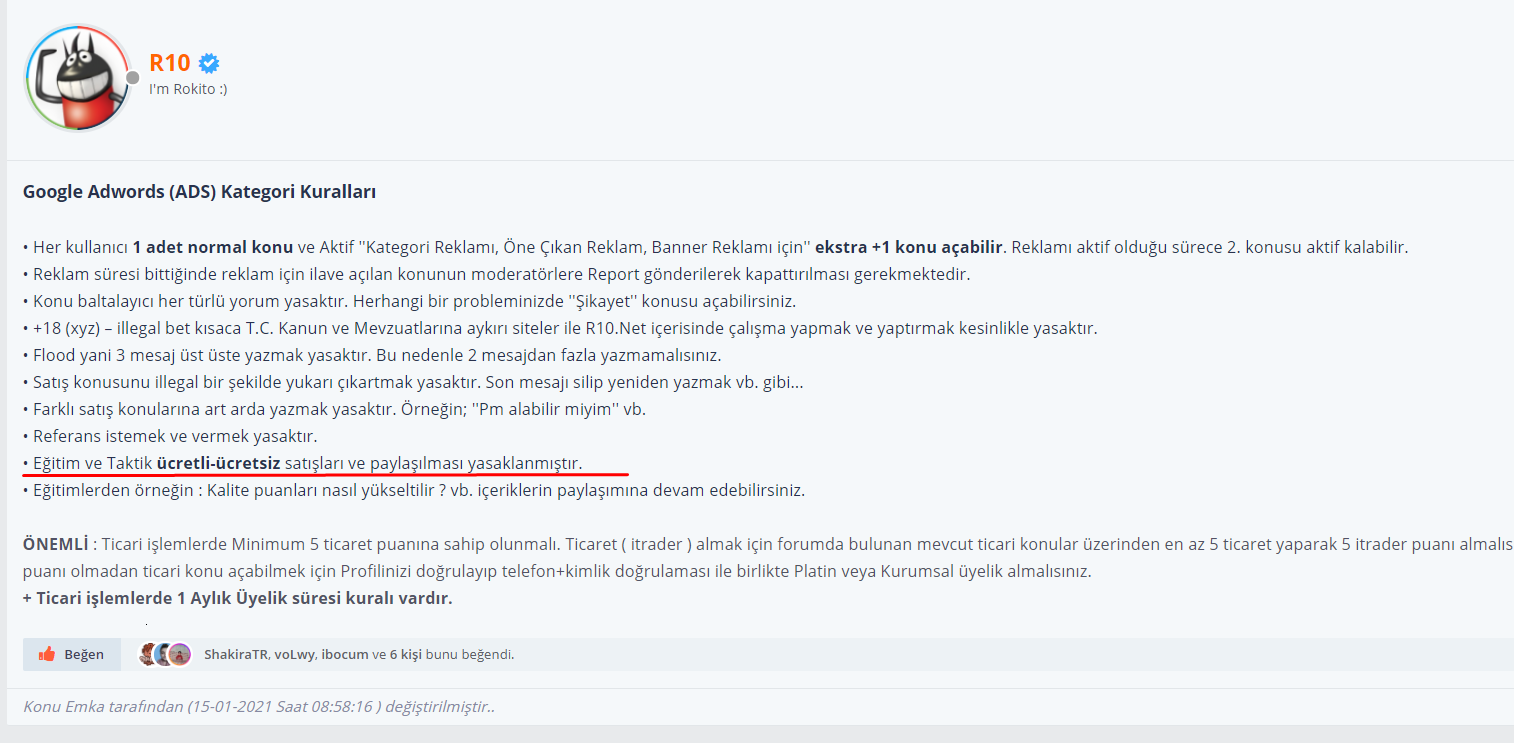
Task: Click the rule "Referans istemek ve vermek yasaktır"
Action: pos(170,436)
